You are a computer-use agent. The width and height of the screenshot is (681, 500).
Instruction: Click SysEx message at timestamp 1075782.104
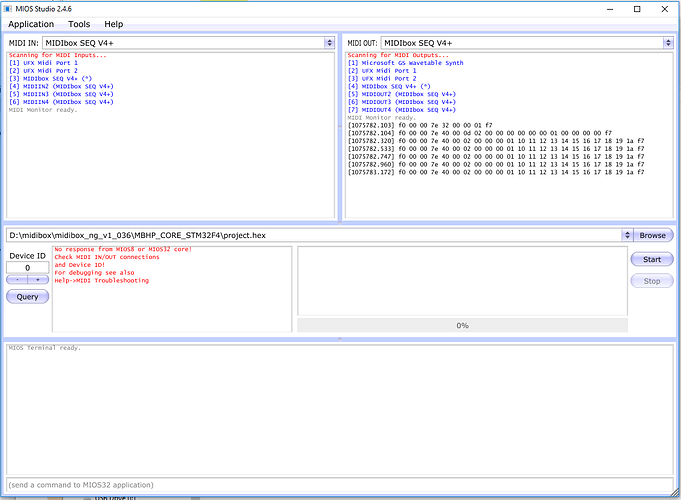pos(479,133)
